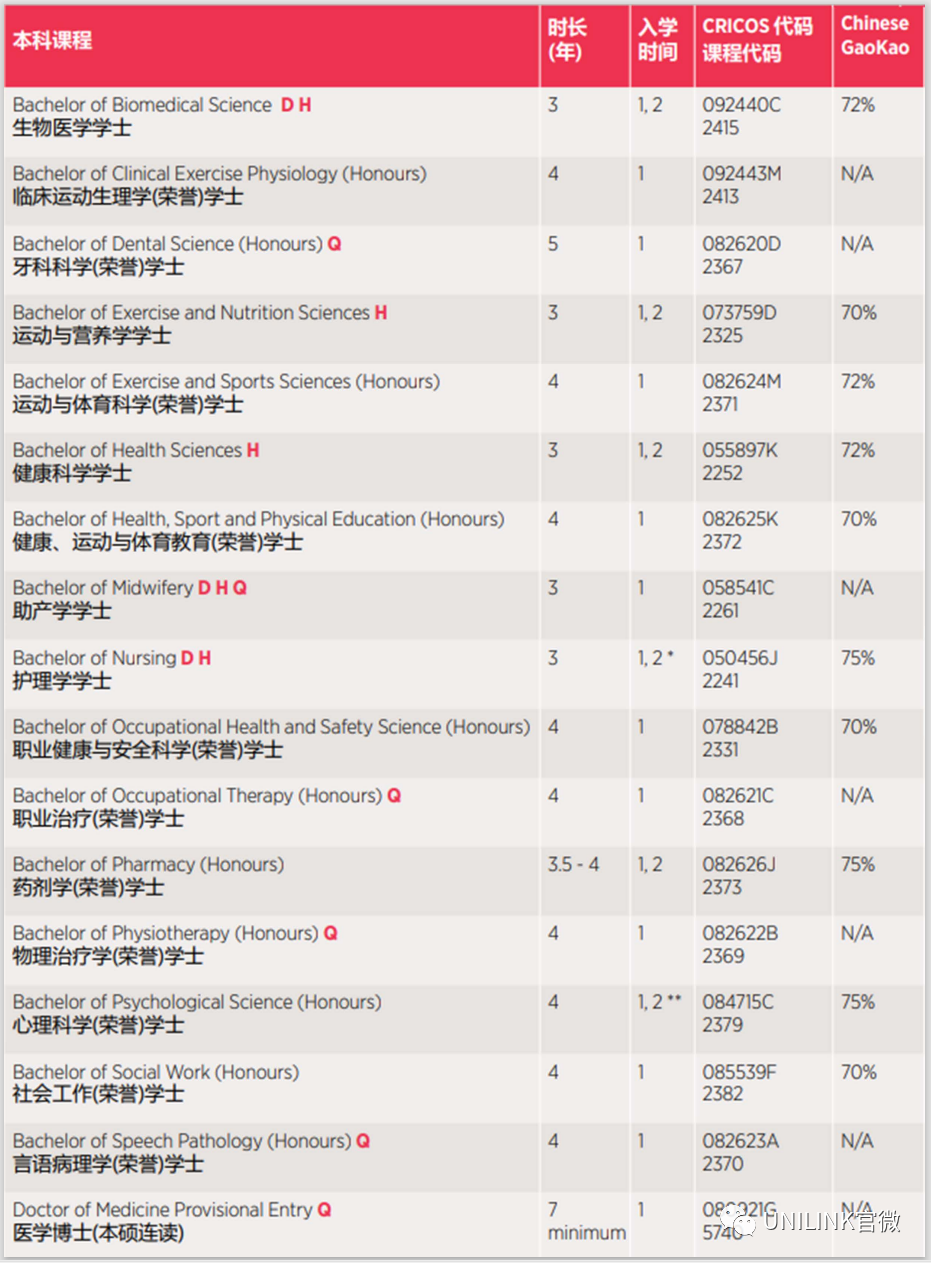The image size is (931, 1263).
Task: Click the Chinese title 运动与营养学学士
Action: (92, 337)
